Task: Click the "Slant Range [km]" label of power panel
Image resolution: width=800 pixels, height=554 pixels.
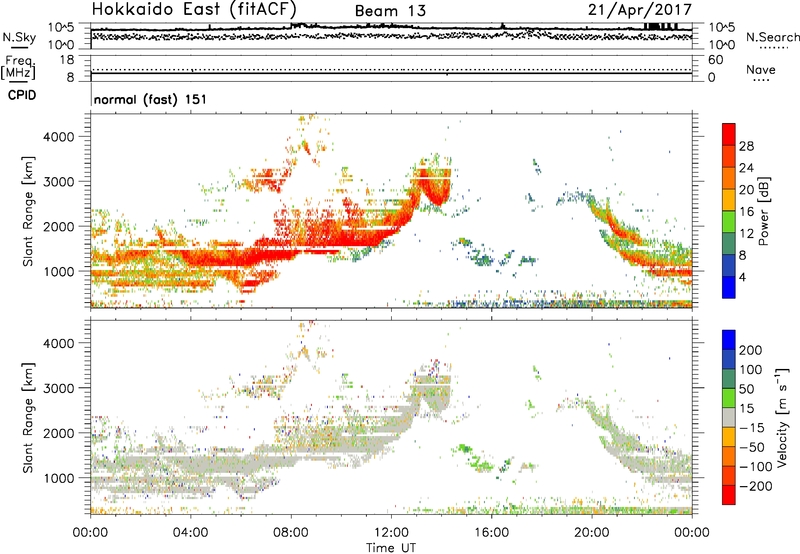Action: click(x=27, y=211)
